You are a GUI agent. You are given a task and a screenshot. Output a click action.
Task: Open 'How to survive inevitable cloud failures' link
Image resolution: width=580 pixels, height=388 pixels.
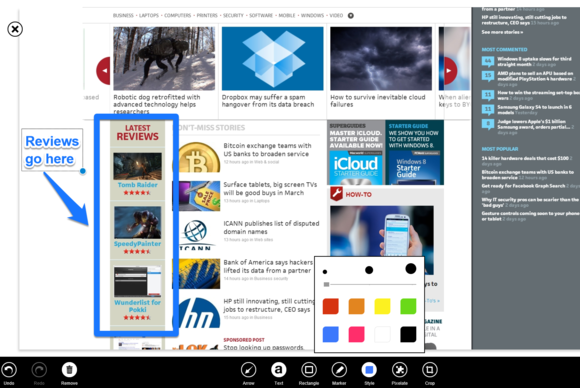pos(378,101)
